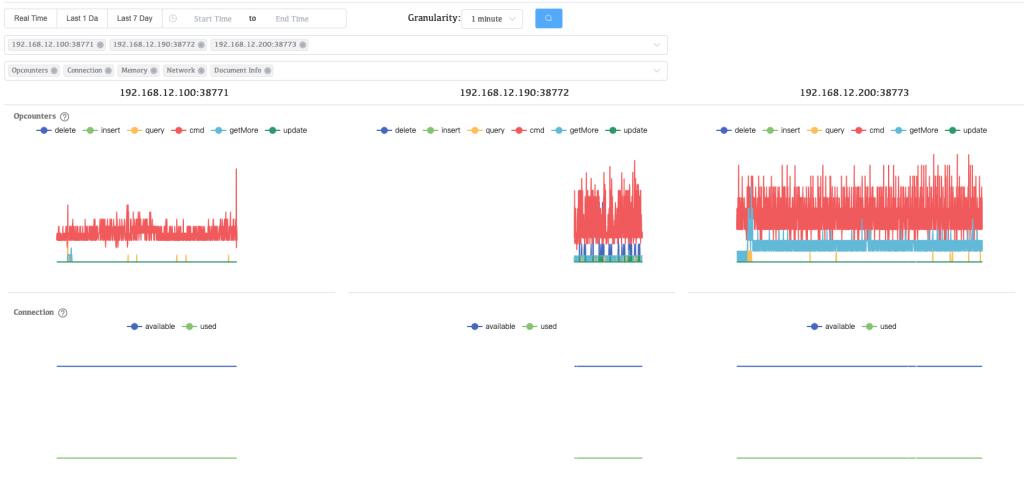Remove the 192.168.12.190:38772 host tag

[x=201, y=45]
